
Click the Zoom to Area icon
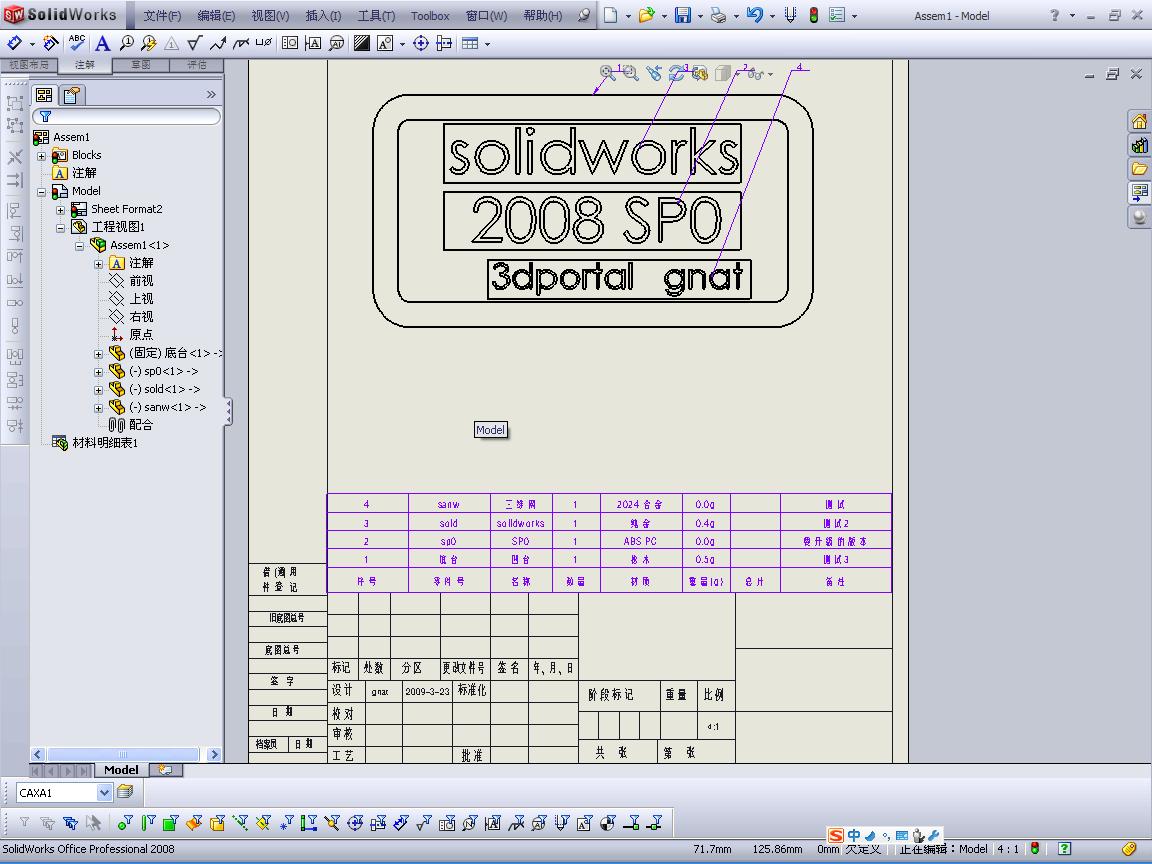click(x=630, y=73)
